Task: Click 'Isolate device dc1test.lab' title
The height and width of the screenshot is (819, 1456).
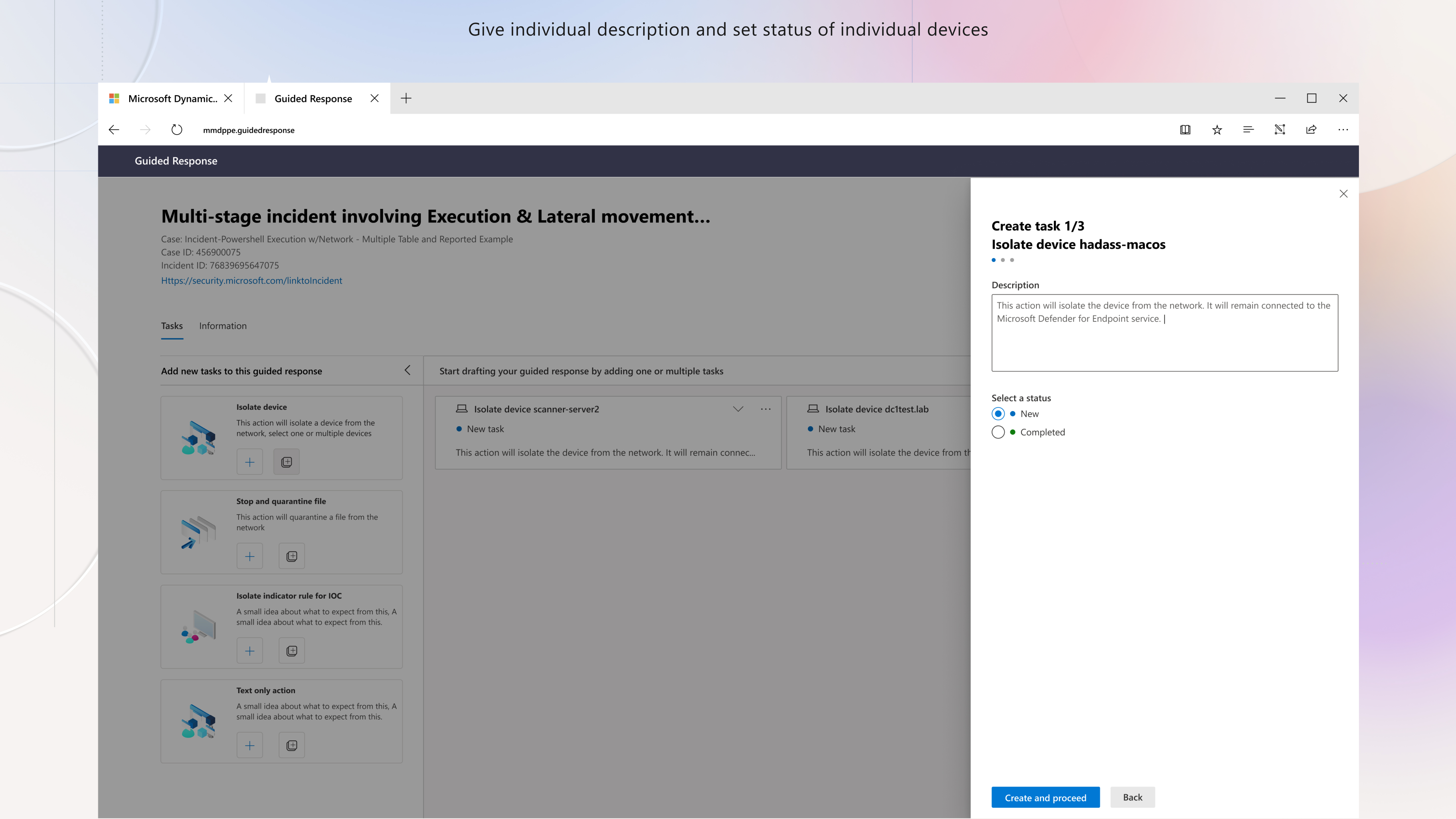Action: point(877,409)
